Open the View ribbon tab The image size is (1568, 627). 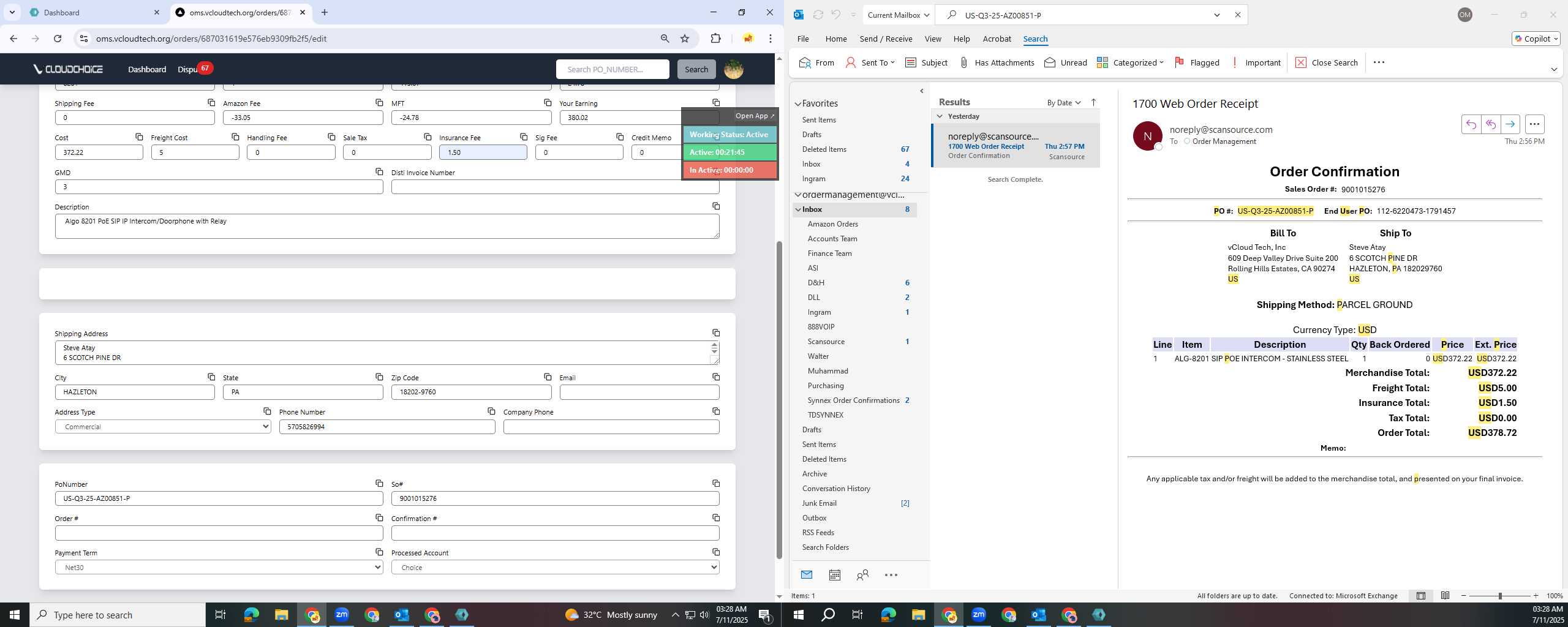[x=932, y=39]
